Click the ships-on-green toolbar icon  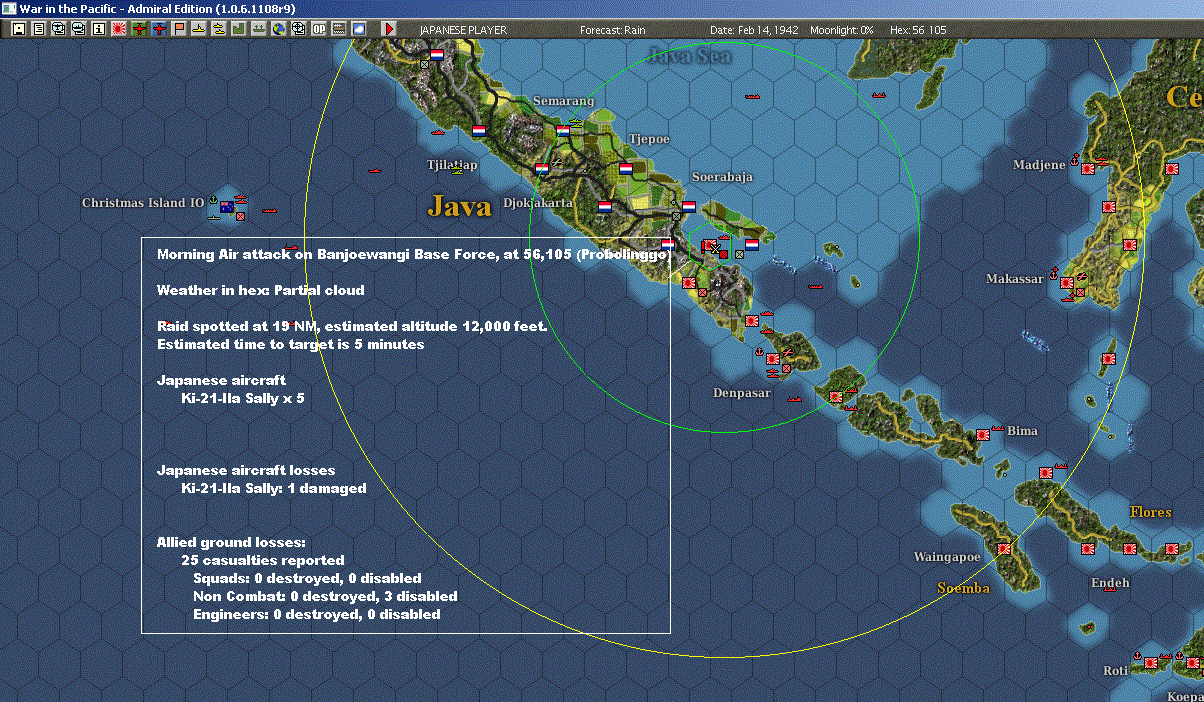tap(259, 29)
